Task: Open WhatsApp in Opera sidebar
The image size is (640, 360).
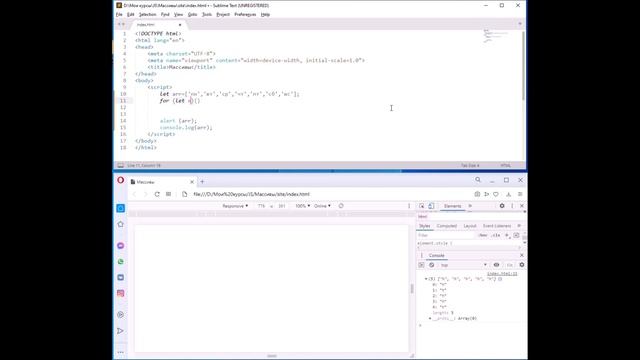Action: pyautogui.click(x=120, y=262)
